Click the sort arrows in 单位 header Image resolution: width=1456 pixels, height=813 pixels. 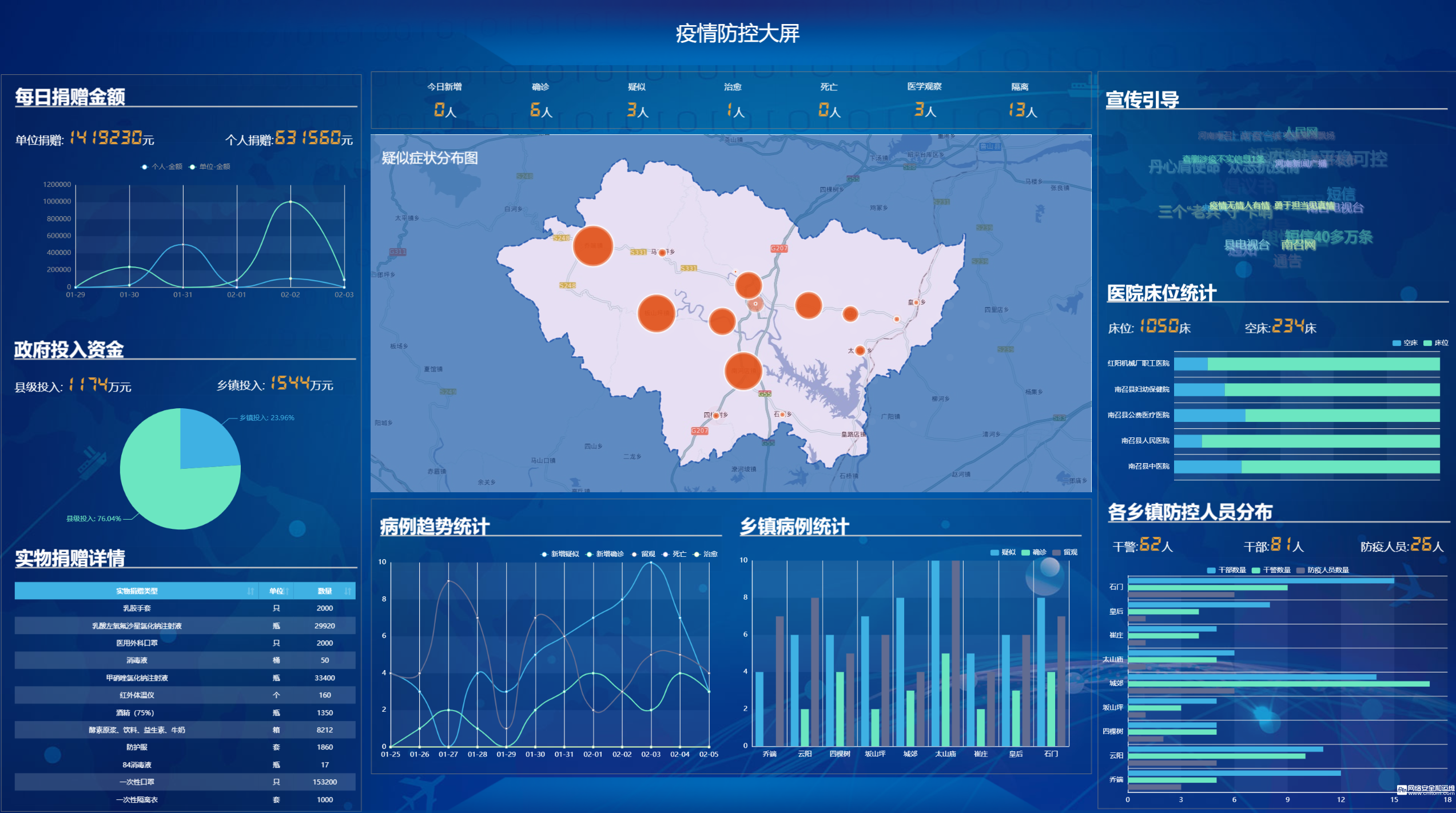[x=287, y=591]
